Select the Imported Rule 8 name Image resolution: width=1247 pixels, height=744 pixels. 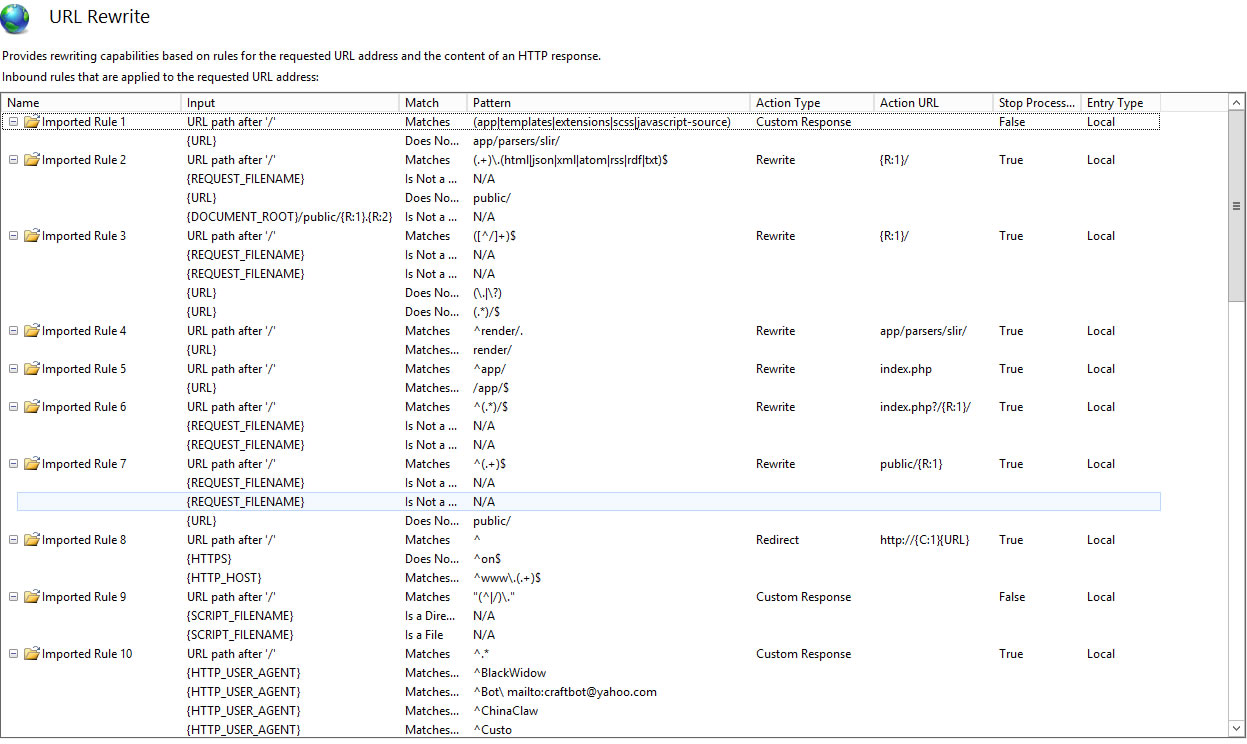coord(84,540)
